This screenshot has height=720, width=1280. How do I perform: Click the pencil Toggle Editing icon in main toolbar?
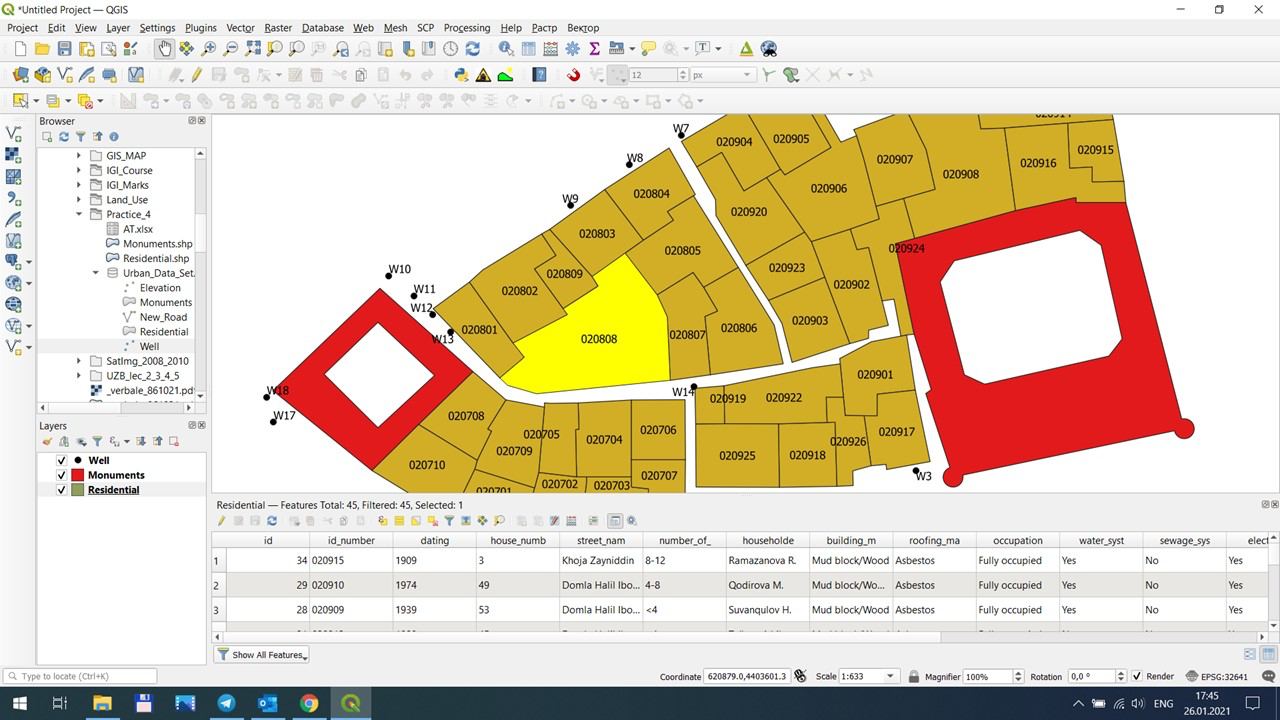click(x=197, y=75)
